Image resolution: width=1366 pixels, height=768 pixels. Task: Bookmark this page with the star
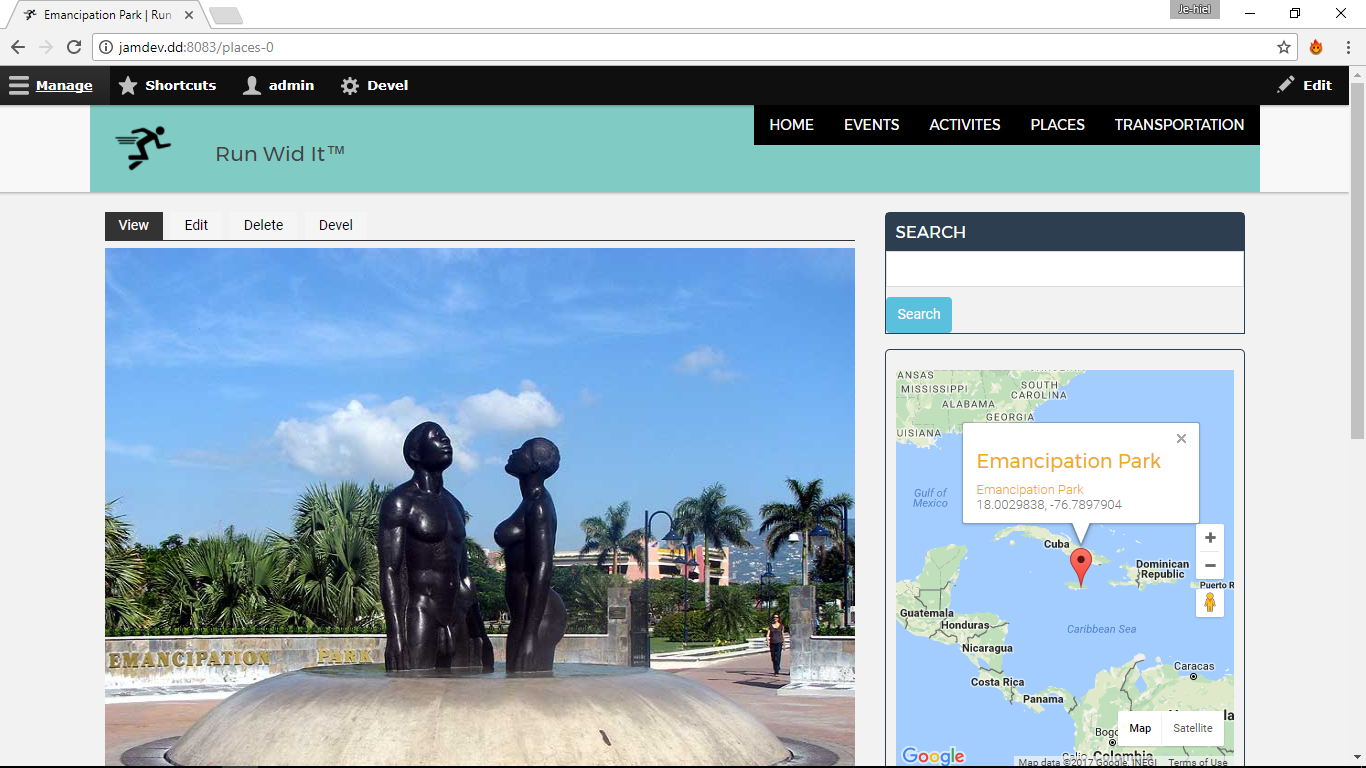click(1284, 47)
